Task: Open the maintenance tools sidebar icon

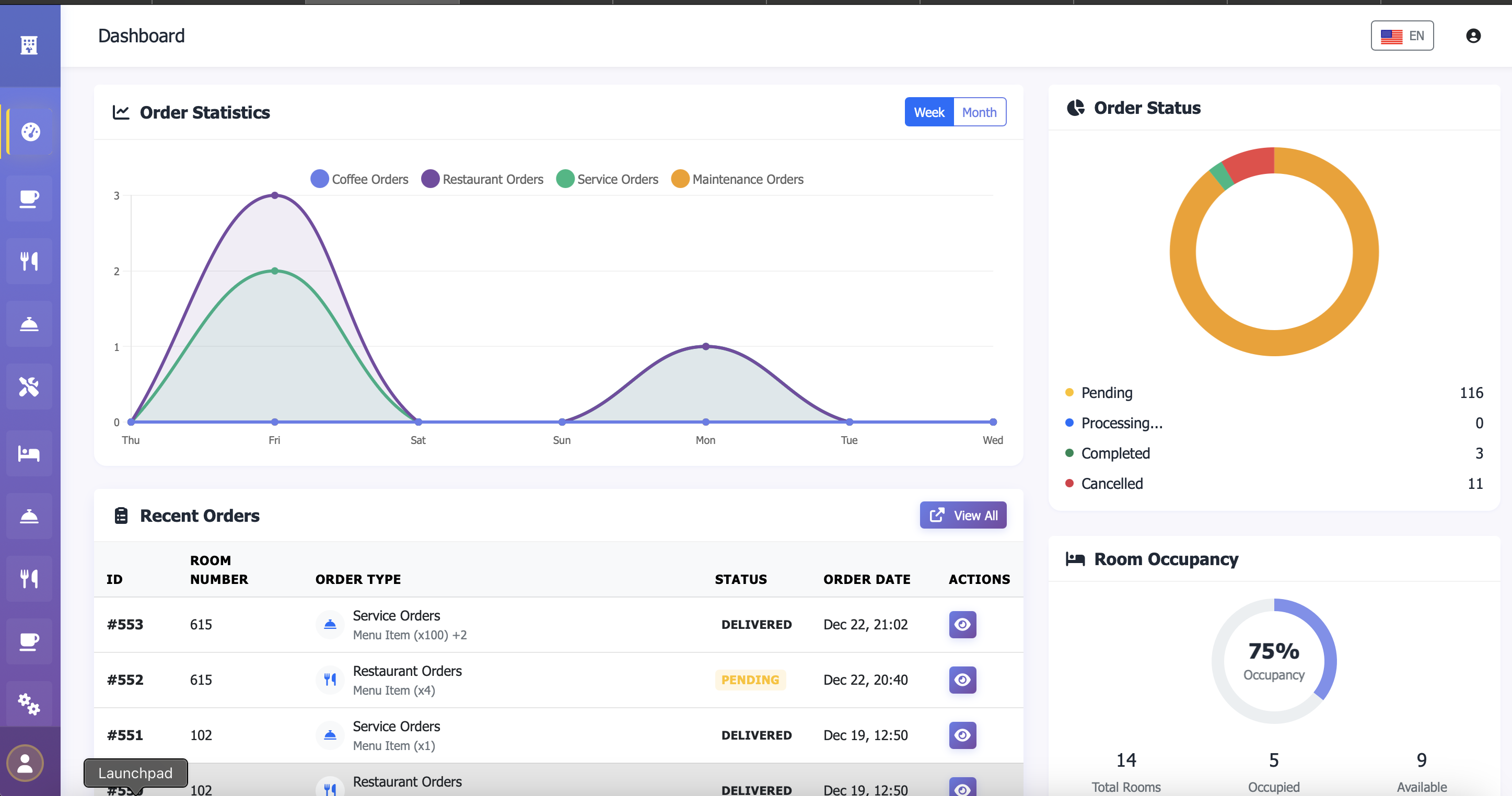Action: (29, 387)
